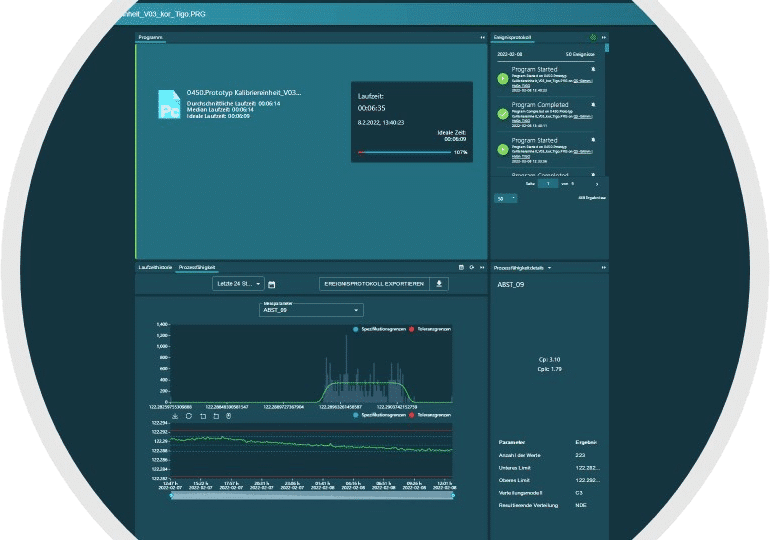Click the ABST_09 heading in details panel

(x=511, y=285)
